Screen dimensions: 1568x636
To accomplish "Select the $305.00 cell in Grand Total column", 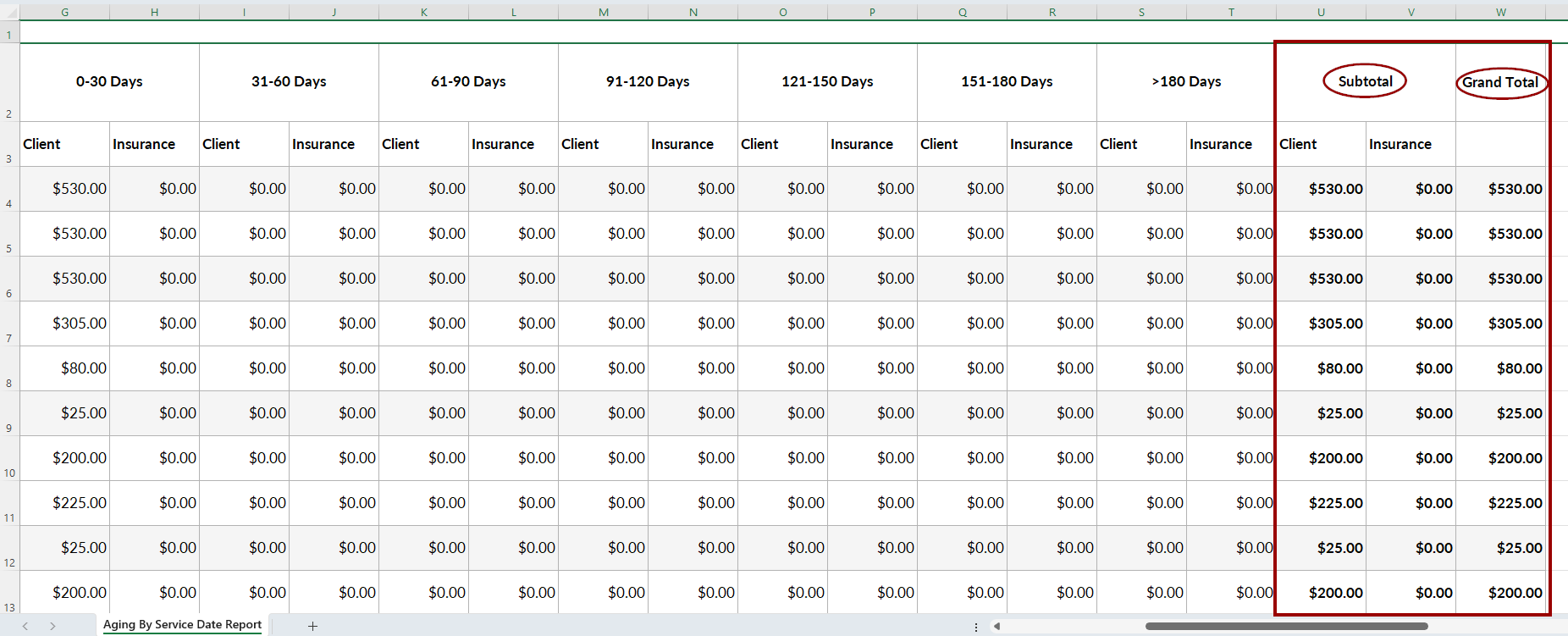I will pyautogui.click(x=1501, y=324).
